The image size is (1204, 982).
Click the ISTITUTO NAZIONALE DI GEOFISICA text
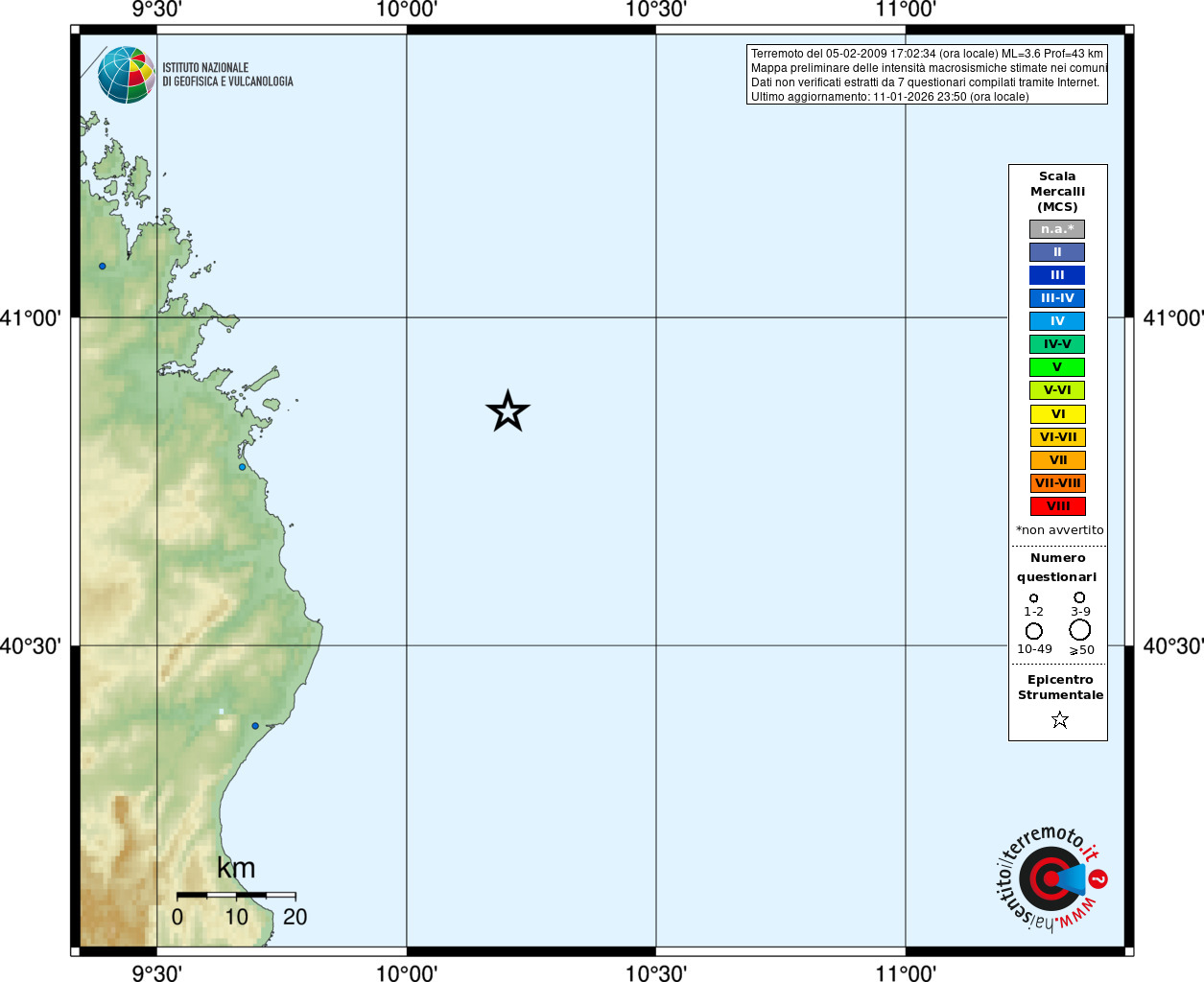click(227, 75)
